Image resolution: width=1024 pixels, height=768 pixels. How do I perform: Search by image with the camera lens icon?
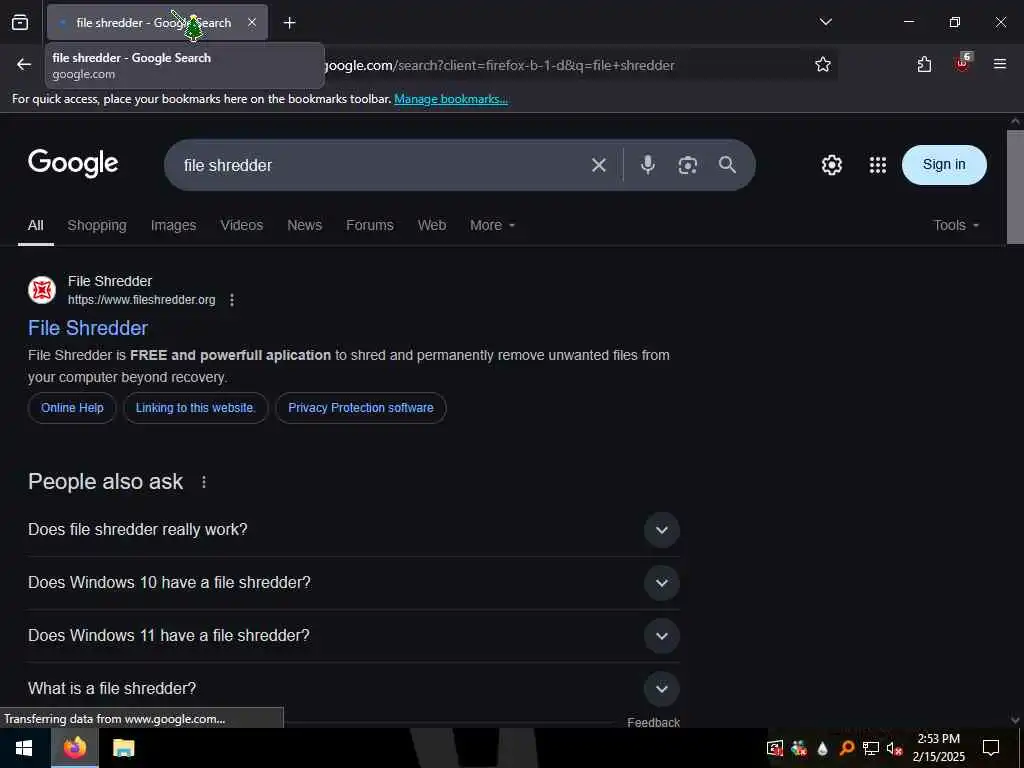coord(688,165)
